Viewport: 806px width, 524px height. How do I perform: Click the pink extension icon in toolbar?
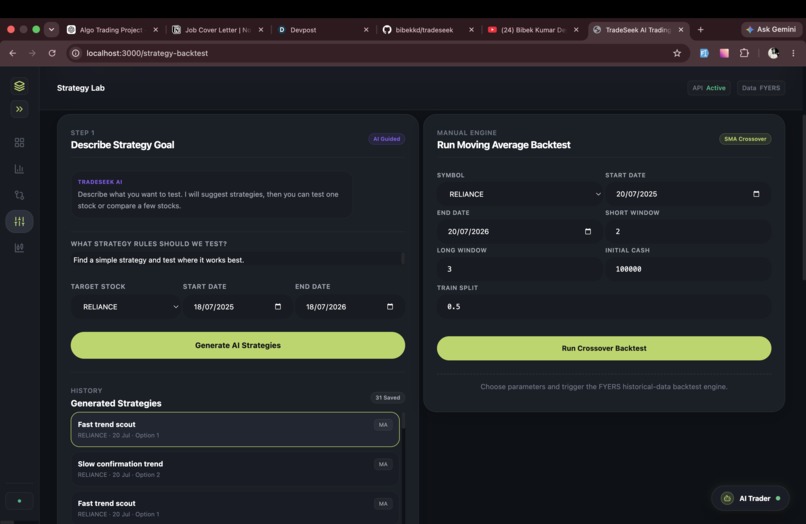pos(724,53)
